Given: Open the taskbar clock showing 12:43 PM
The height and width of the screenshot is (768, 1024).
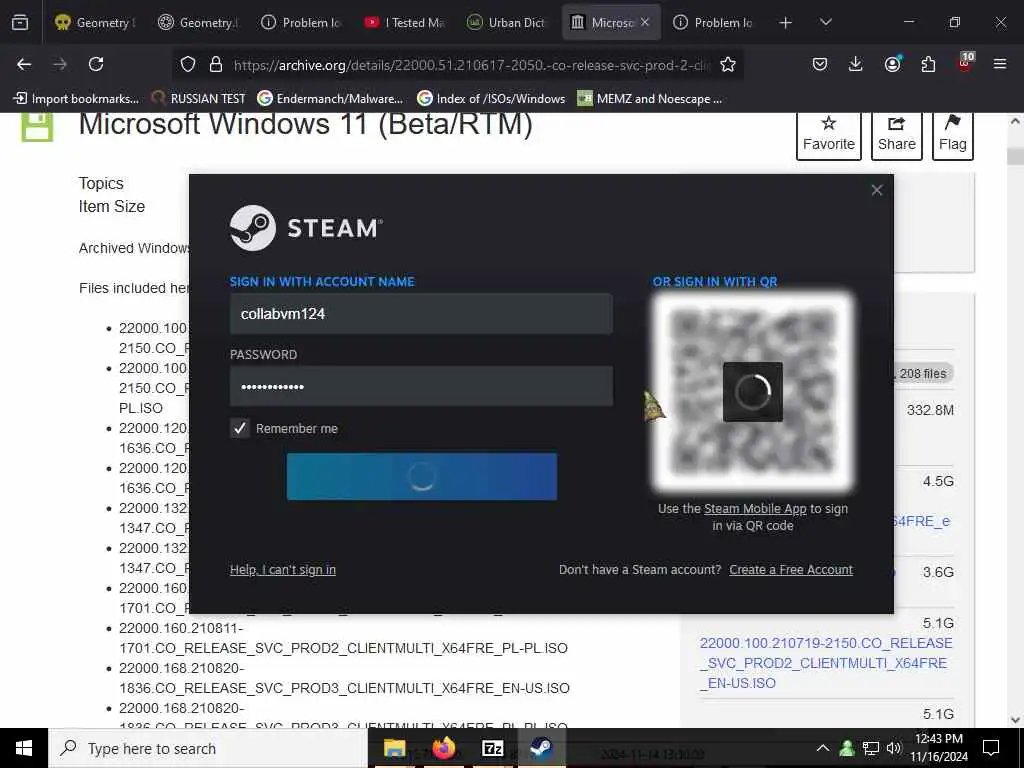Looking at the screenshot, I should point(939,748).
